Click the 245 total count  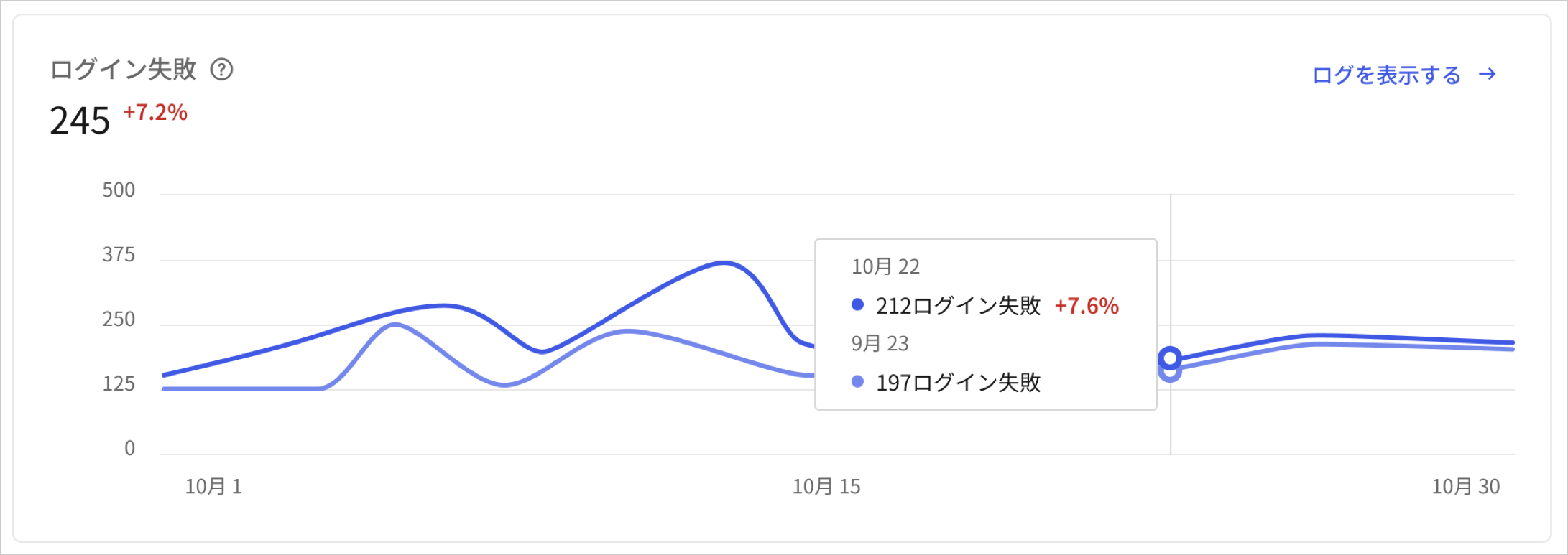(80, 121)
